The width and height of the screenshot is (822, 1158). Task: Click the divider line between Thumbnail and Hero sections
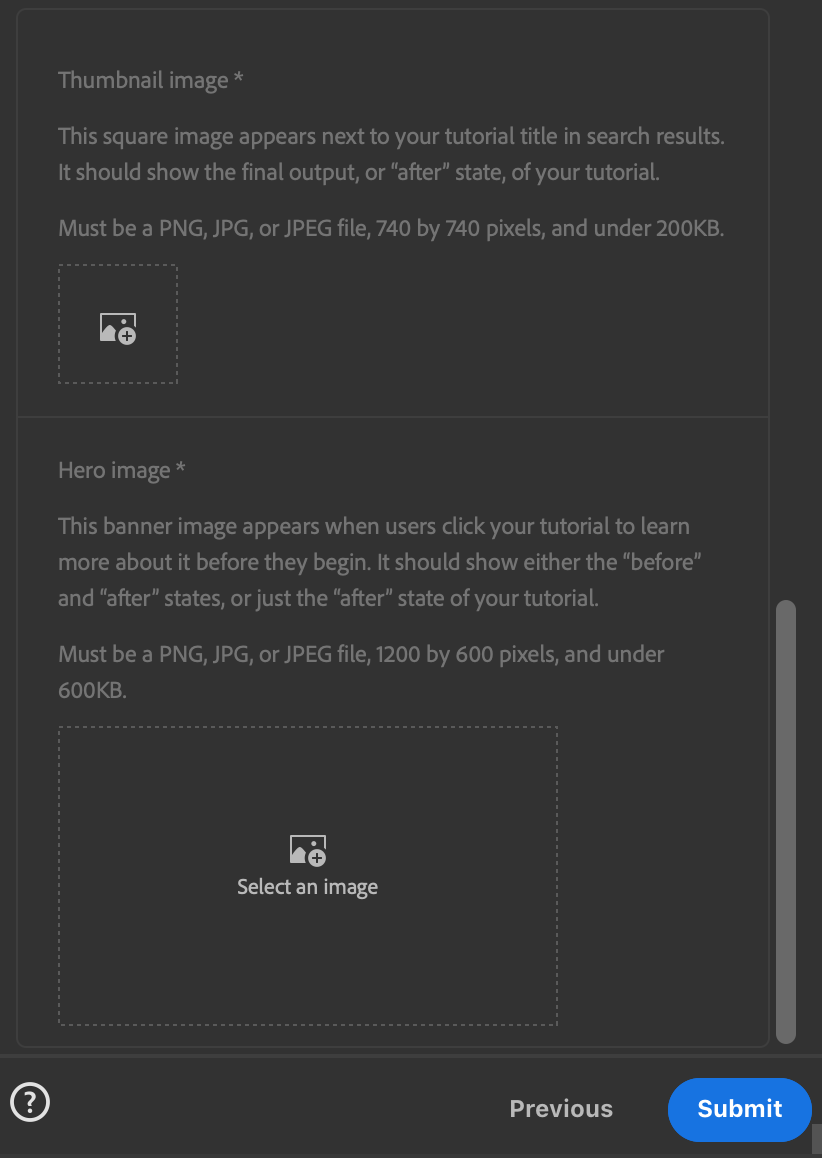pos(393,417)
